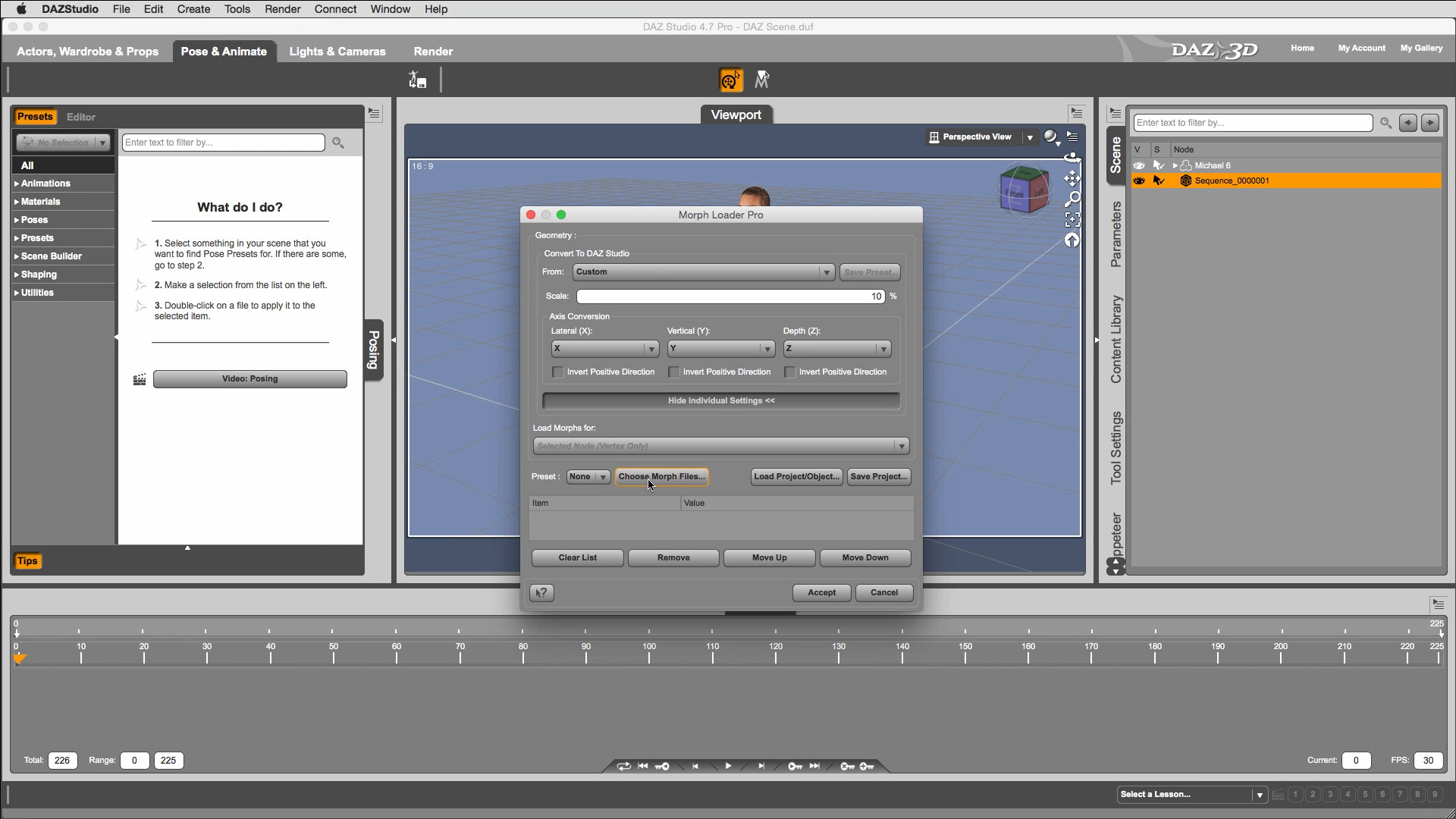Open Load Morphs for dropdown

coord(720,447)
